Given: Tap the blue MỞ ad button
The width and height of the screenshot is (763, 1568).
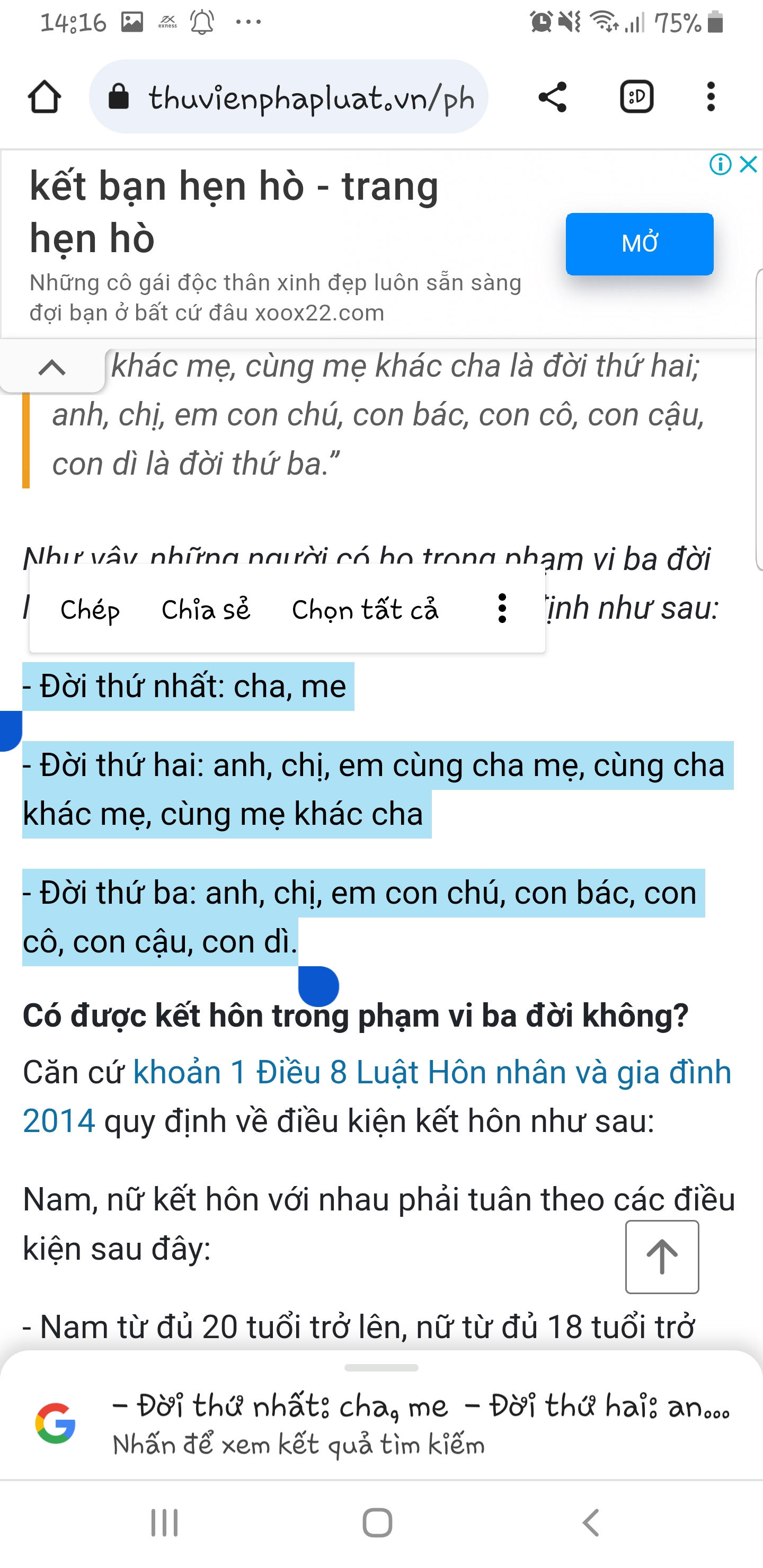Looking at the screenshot, I should [x=640, y=244].
